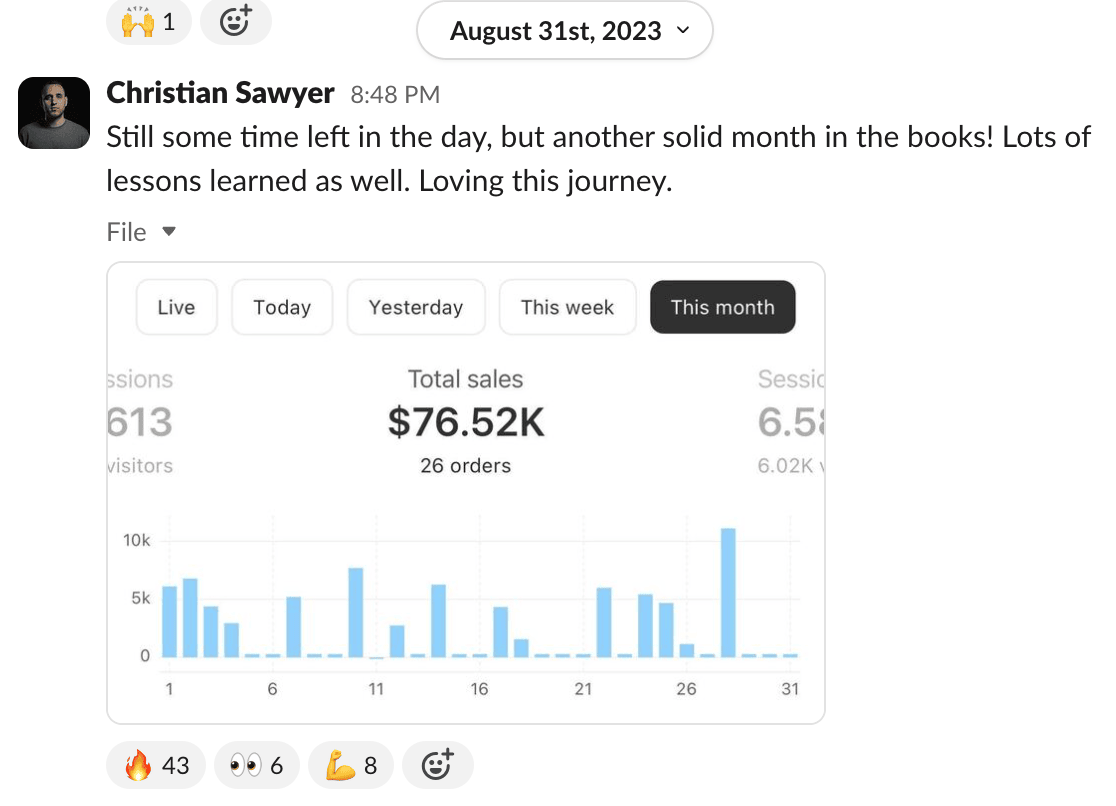Open the sales chart image preview
The width and height of the screenshot is (1116, 806).
coord(465,560)
